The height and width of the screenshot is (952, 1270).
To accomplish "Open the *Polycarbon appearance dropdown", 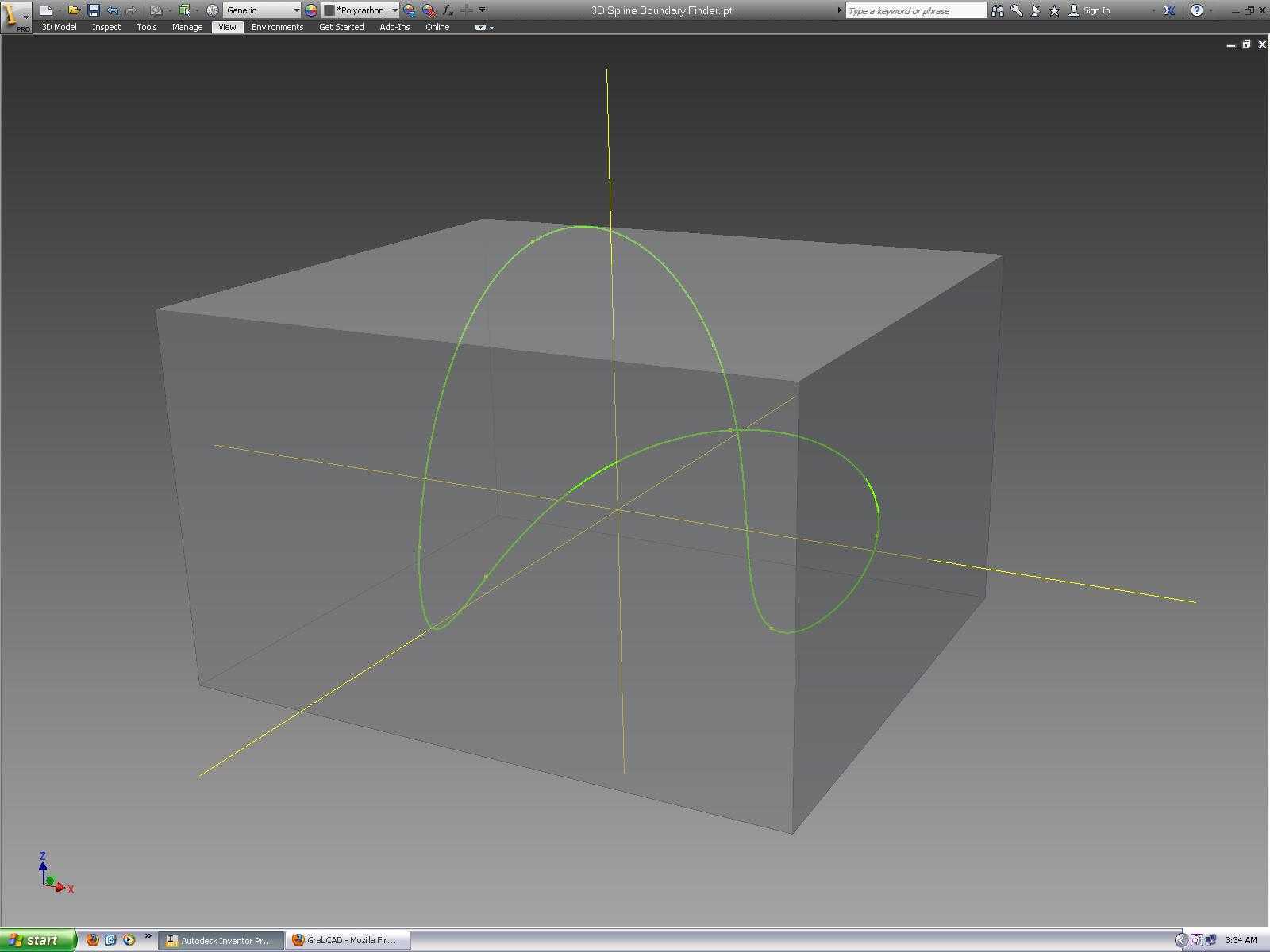I will pyautogui.click(x=360, y=10).
